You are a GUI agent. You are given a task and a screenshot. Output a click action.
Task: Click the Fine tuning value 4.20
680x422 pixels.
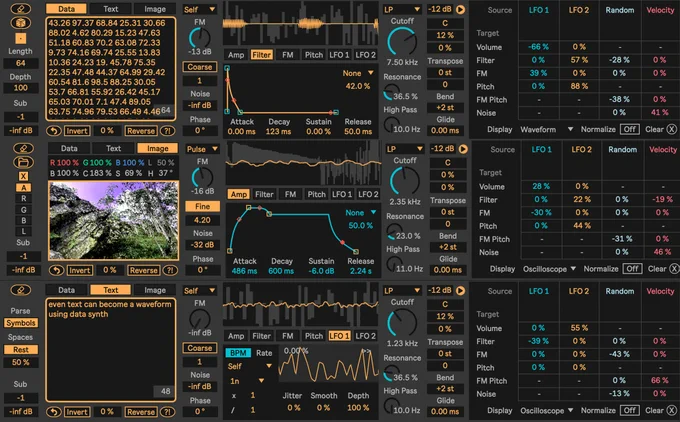(202, 220)
